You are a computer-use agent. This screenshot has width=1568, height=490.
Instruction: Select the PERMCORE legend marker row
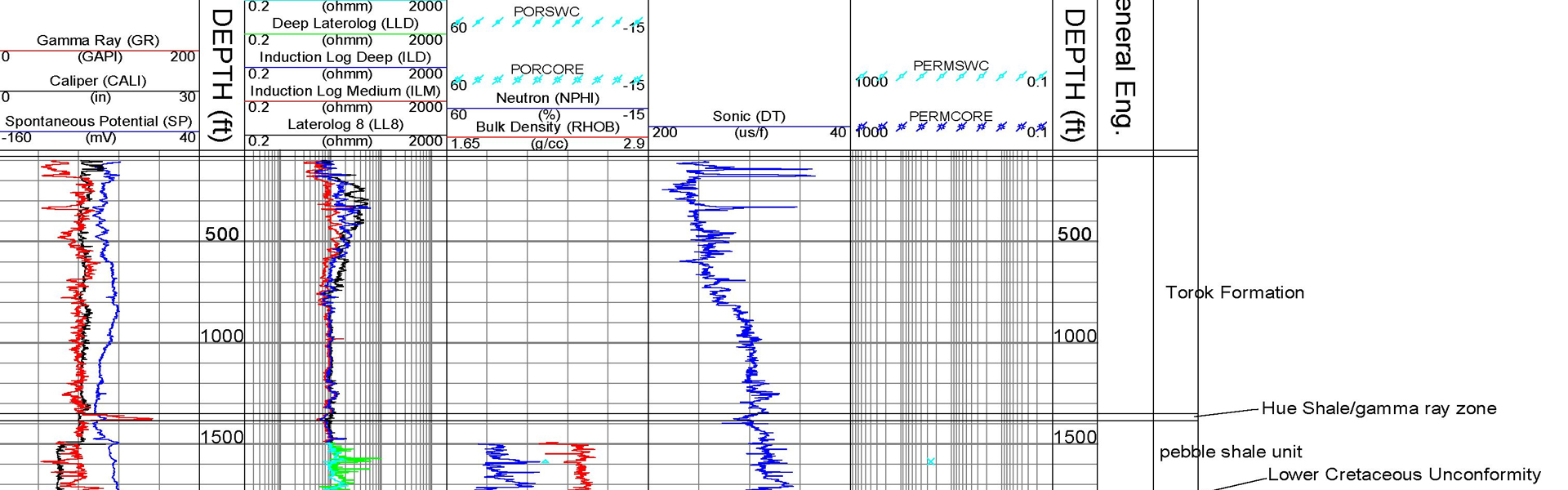951,127
